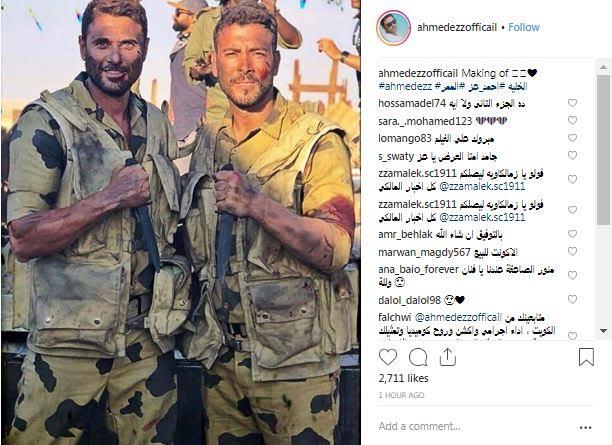Viewport: 612px width, 445px height.
Task: Open the more options three-dot icon
Action: [x=585, y=427]
